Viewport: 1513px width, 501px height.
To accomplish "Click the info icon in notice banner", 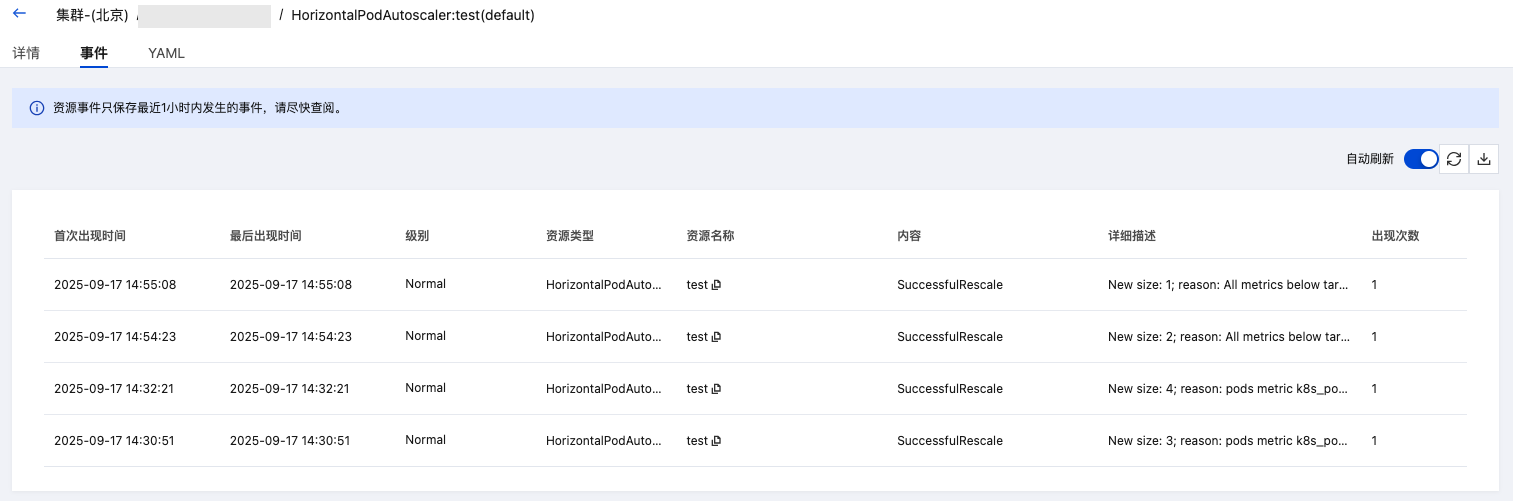I will (37, 108).
